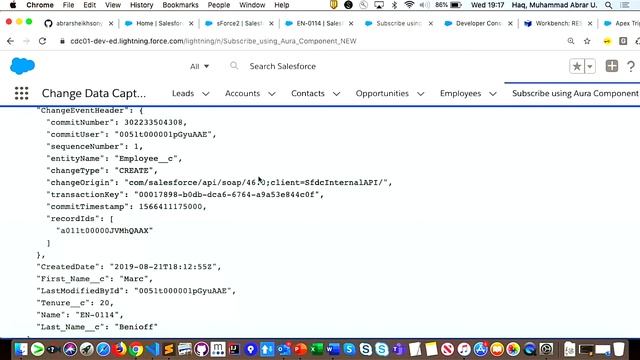Open Sublime Text from the dock
Viewport: 640px width, 360px height.
pos(169,349)
